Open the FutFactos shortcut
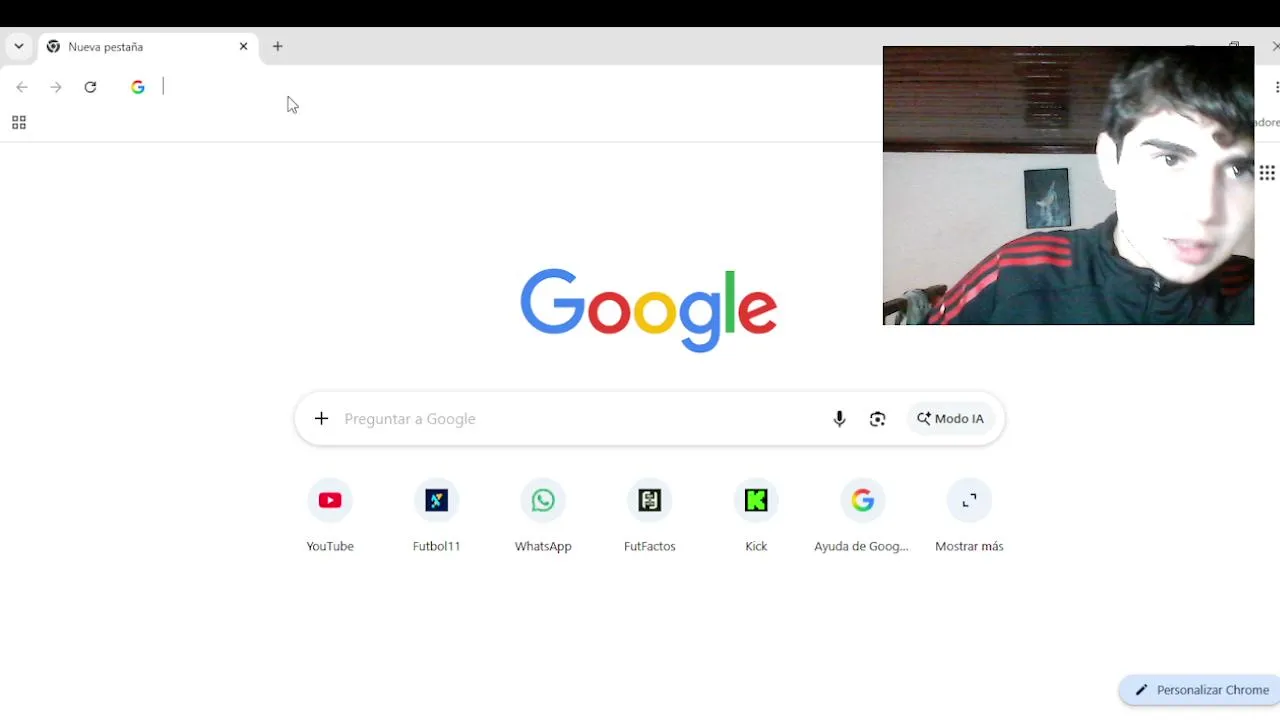Viewport: 1280px width, 720px height. (650, 517)
